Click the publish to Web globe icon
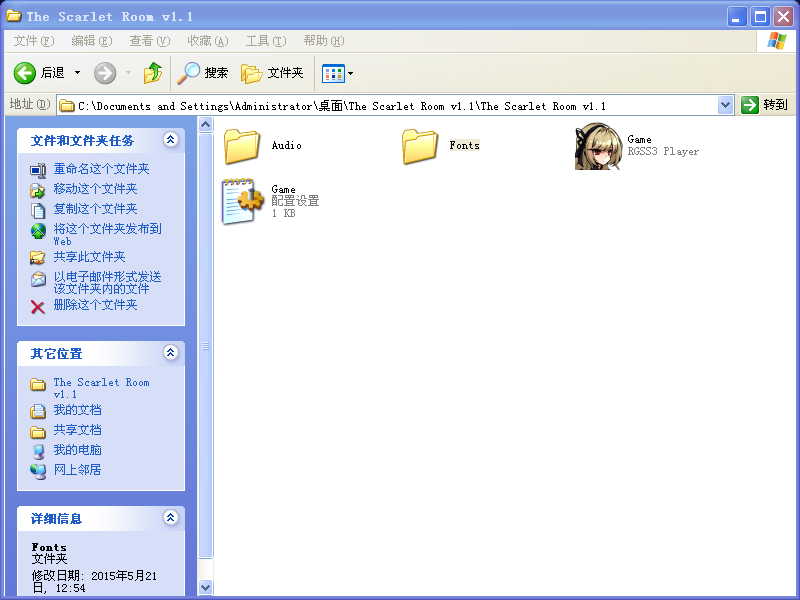800x600 pixels. (x=38, y=231)
